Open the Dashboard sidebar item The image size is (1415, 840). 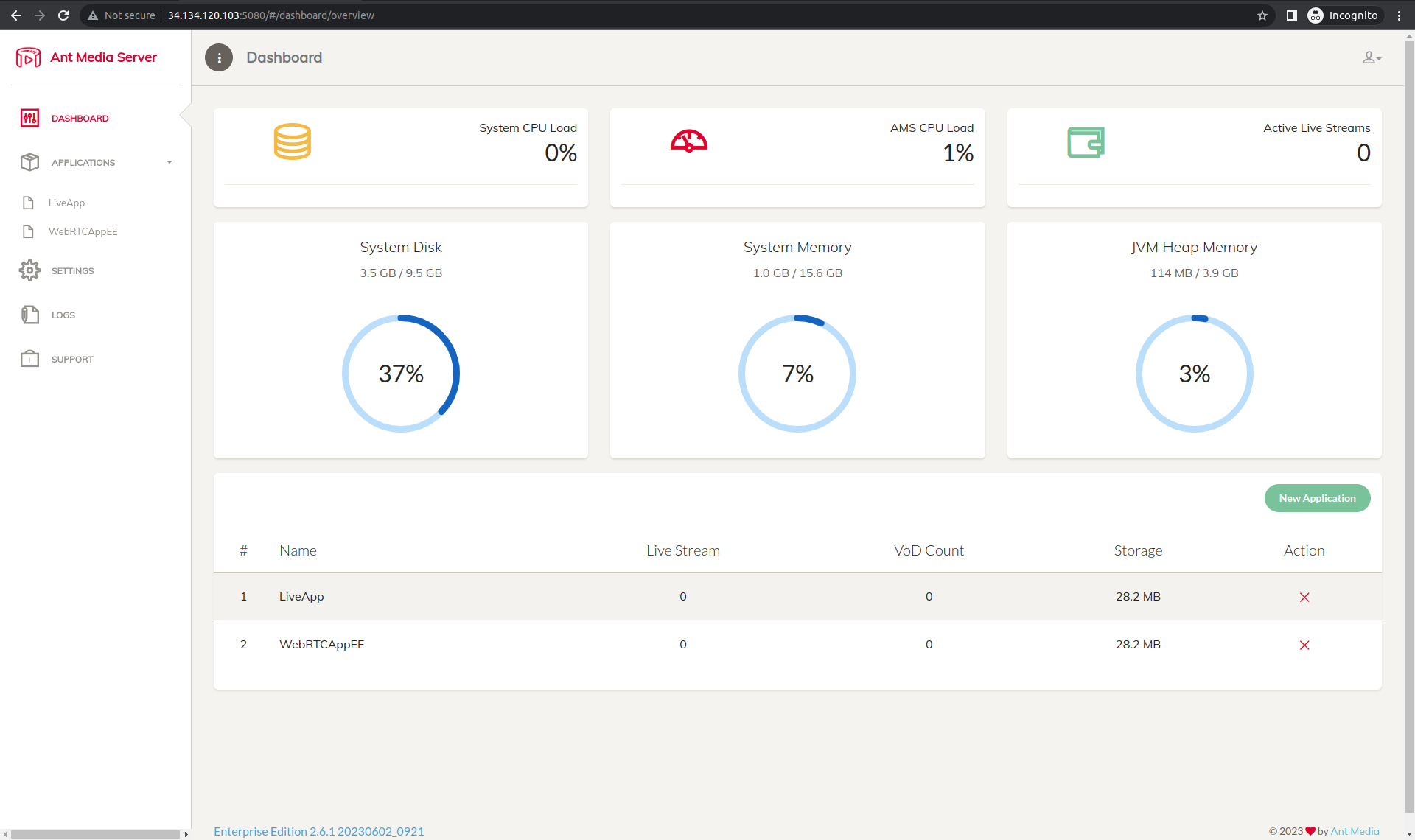point(80,119)
